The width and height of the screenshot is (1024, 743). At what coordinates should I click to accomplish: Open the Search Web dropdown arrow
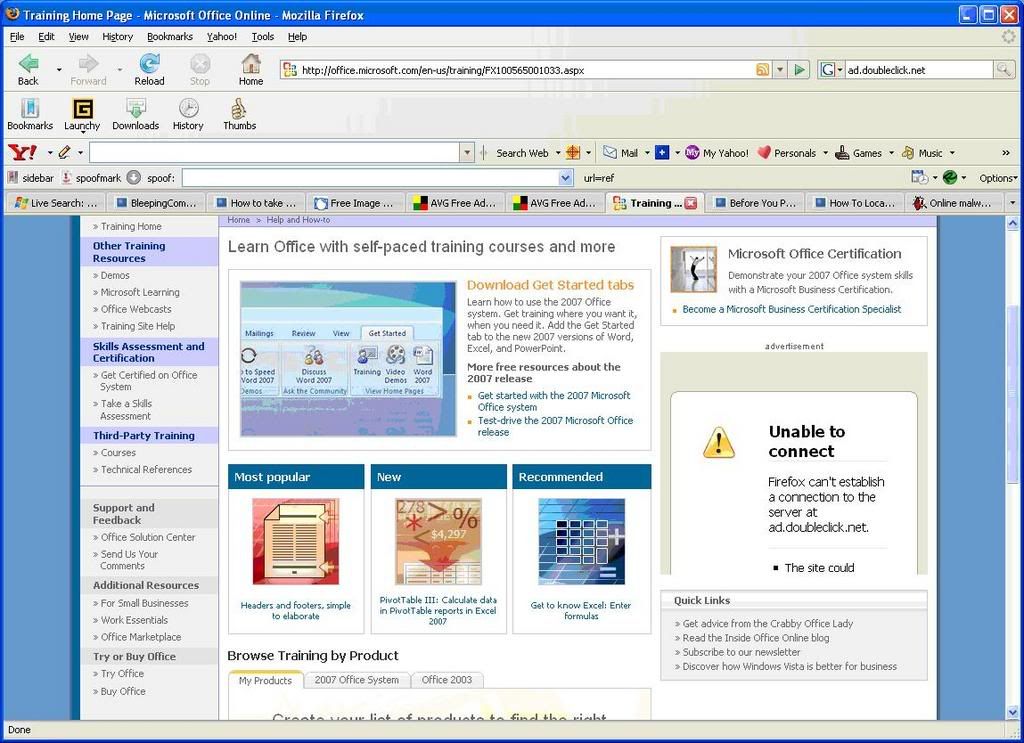point(558,153)
